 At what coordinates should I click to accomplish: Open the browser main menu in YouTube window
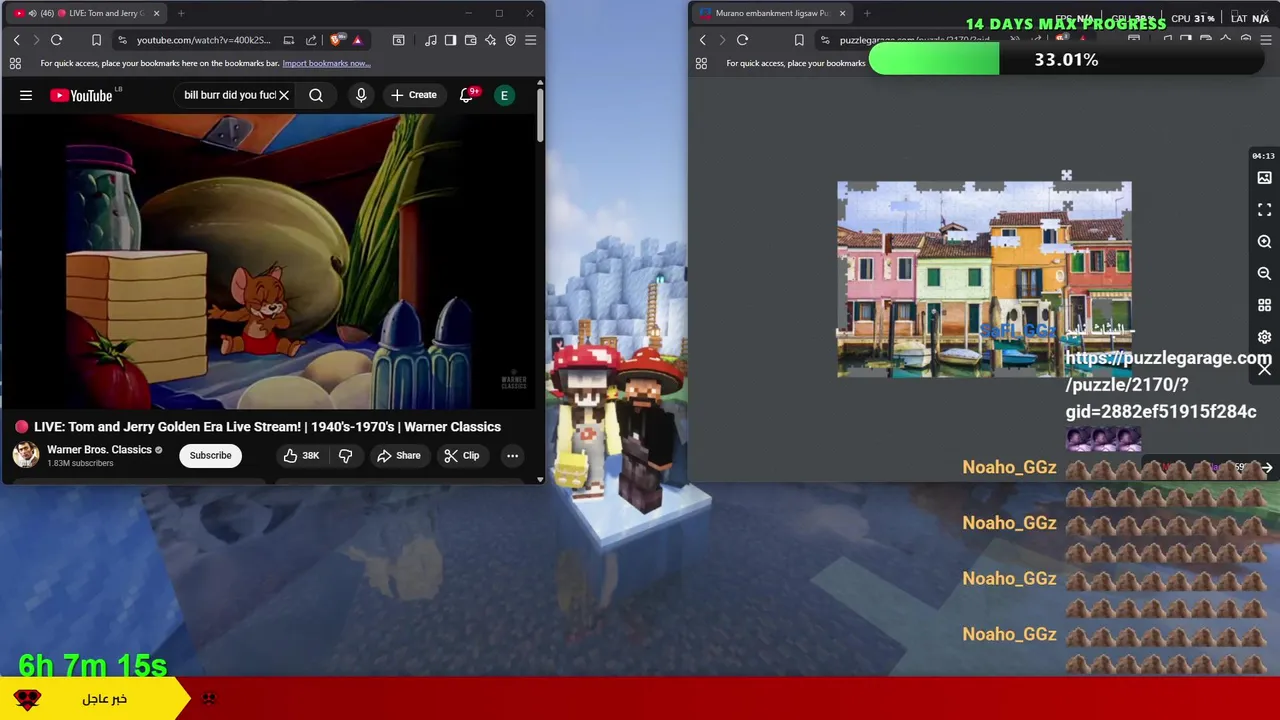[530, 40]
